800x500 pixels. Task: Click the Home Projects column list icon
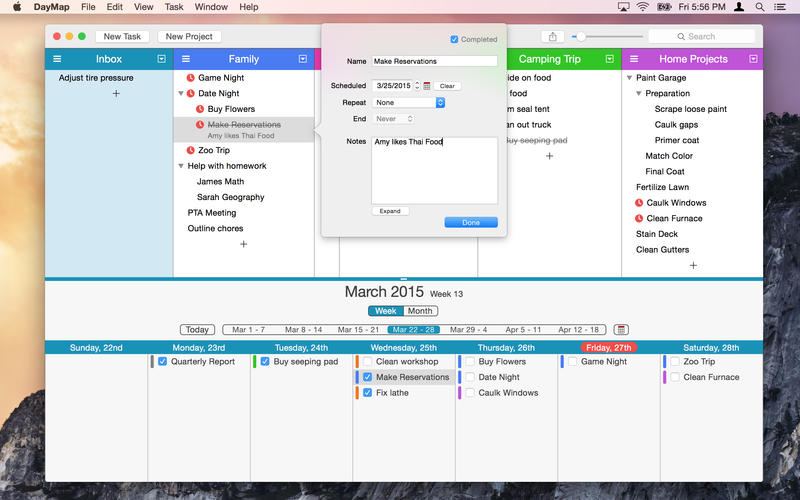[634, 59]
